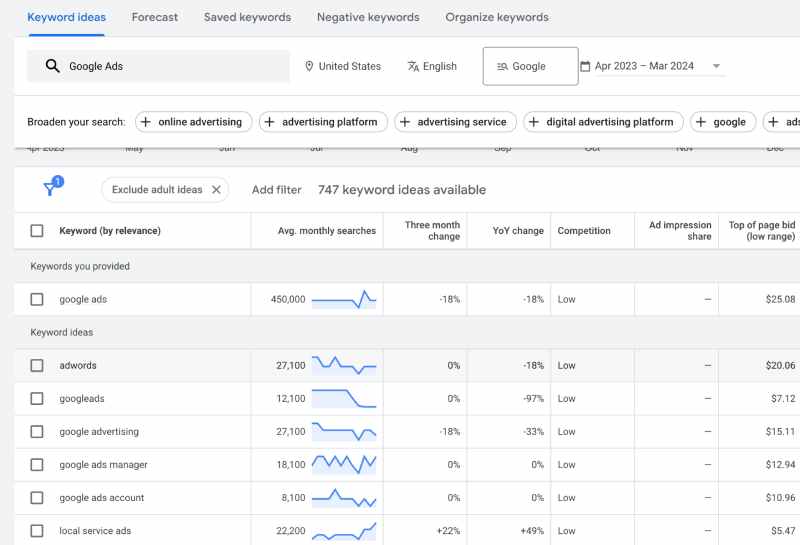The image size is (800, 545).
Task: Click the Add filter button
Action: coord(277,190)
